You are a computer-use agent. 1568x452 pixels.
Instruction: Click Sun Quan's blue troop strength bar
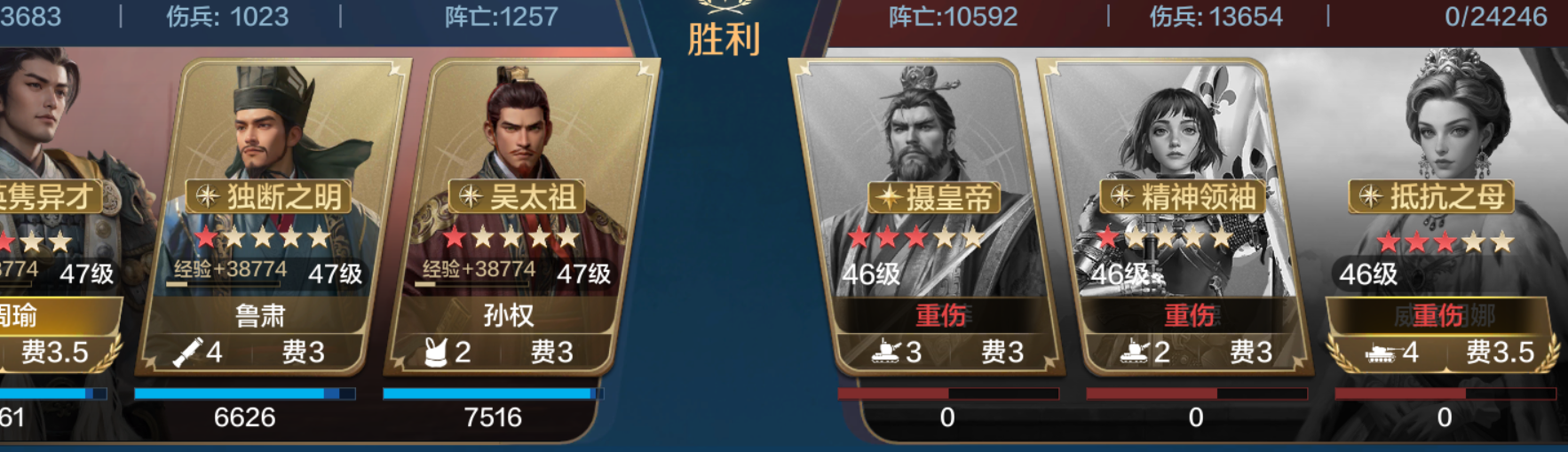pos(494,393)
